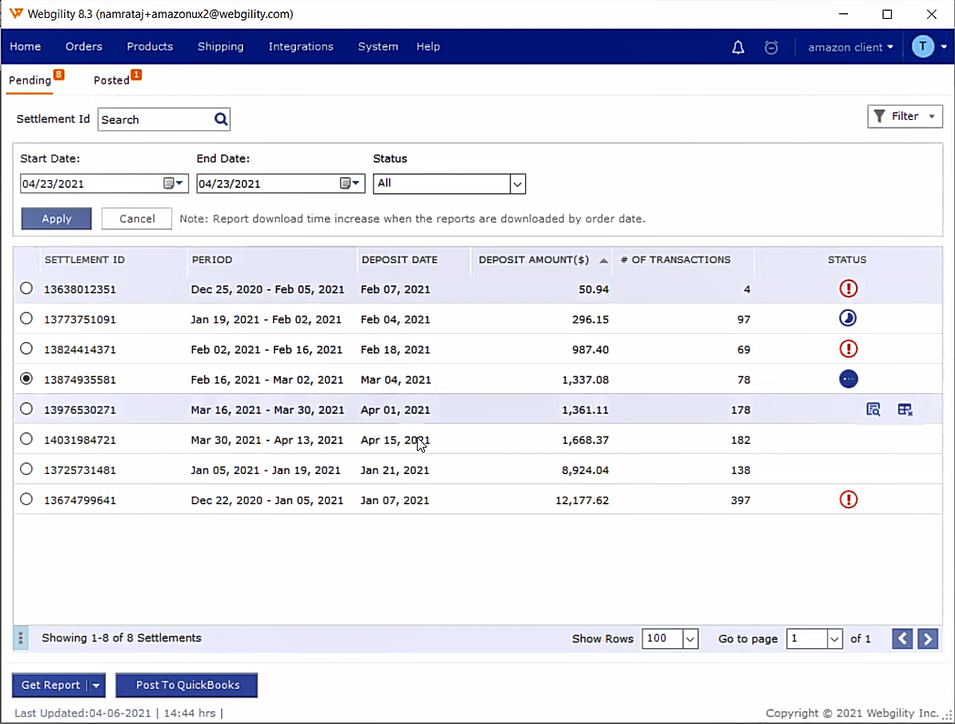955x724 pixels.
Task: Select radio for settlement 13773751091
Action: point(26,318)
